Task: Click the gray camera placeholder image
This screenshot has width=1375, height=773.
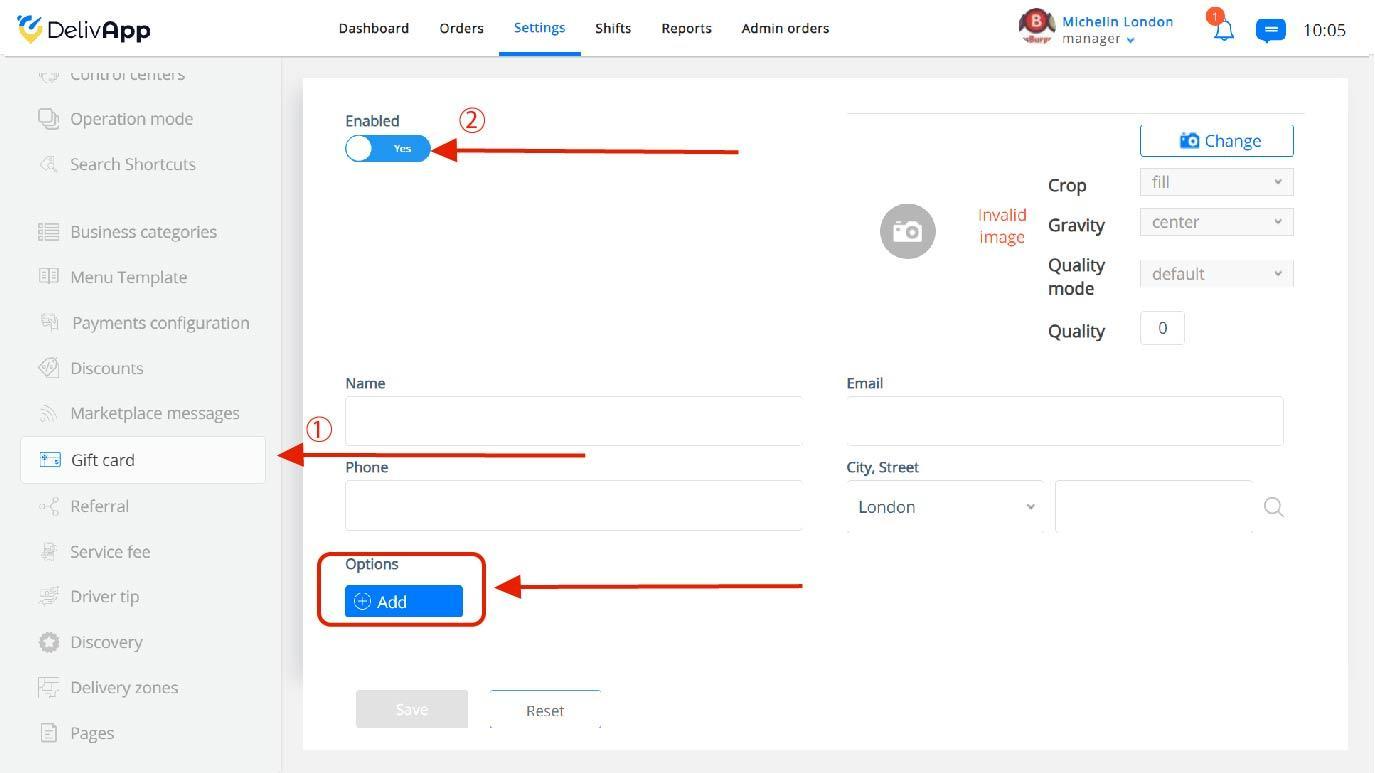Action: 907,231
